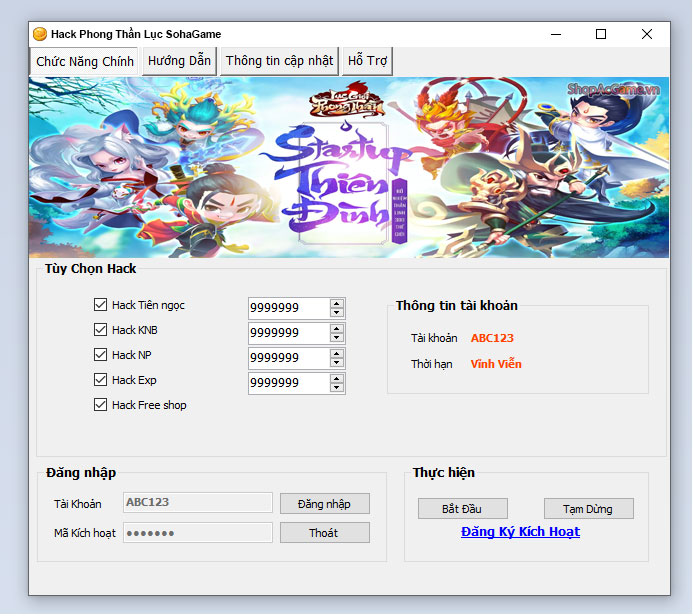The height and width of the screenshot is (616, 693).
Task: Minimize the Hack Phong Thần Lục window
Action: point(556,34)
